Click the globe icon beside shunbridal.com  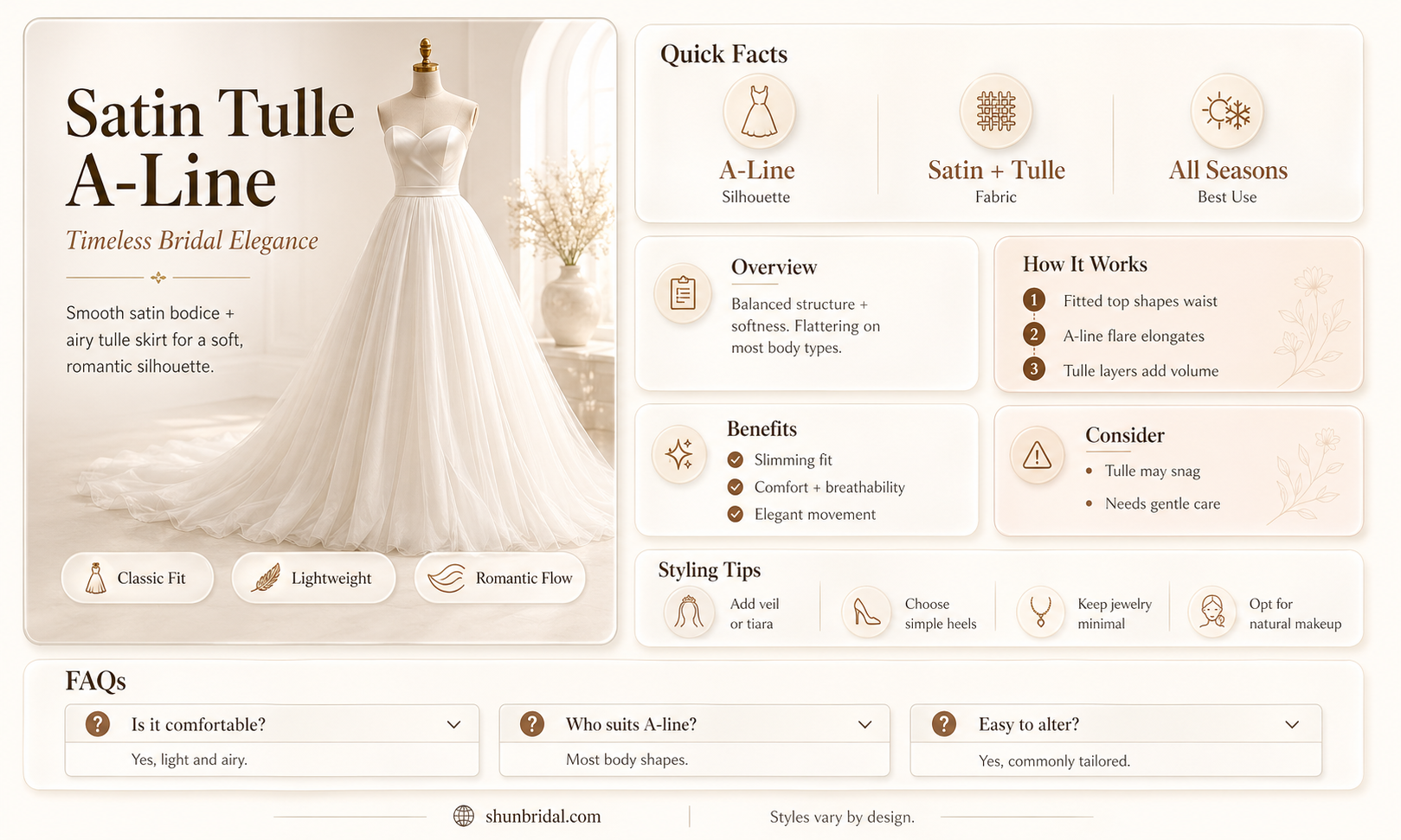coord(464,816)
